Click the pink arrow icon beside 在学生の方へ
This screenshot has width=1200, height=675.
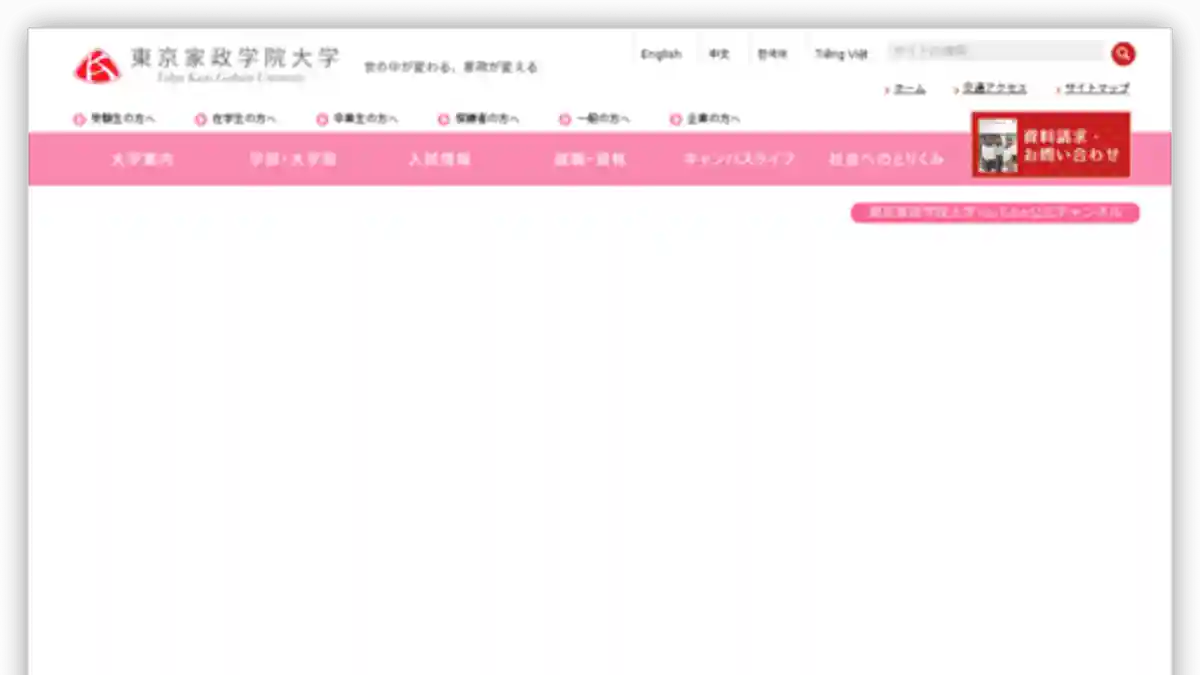coord(201,119)
